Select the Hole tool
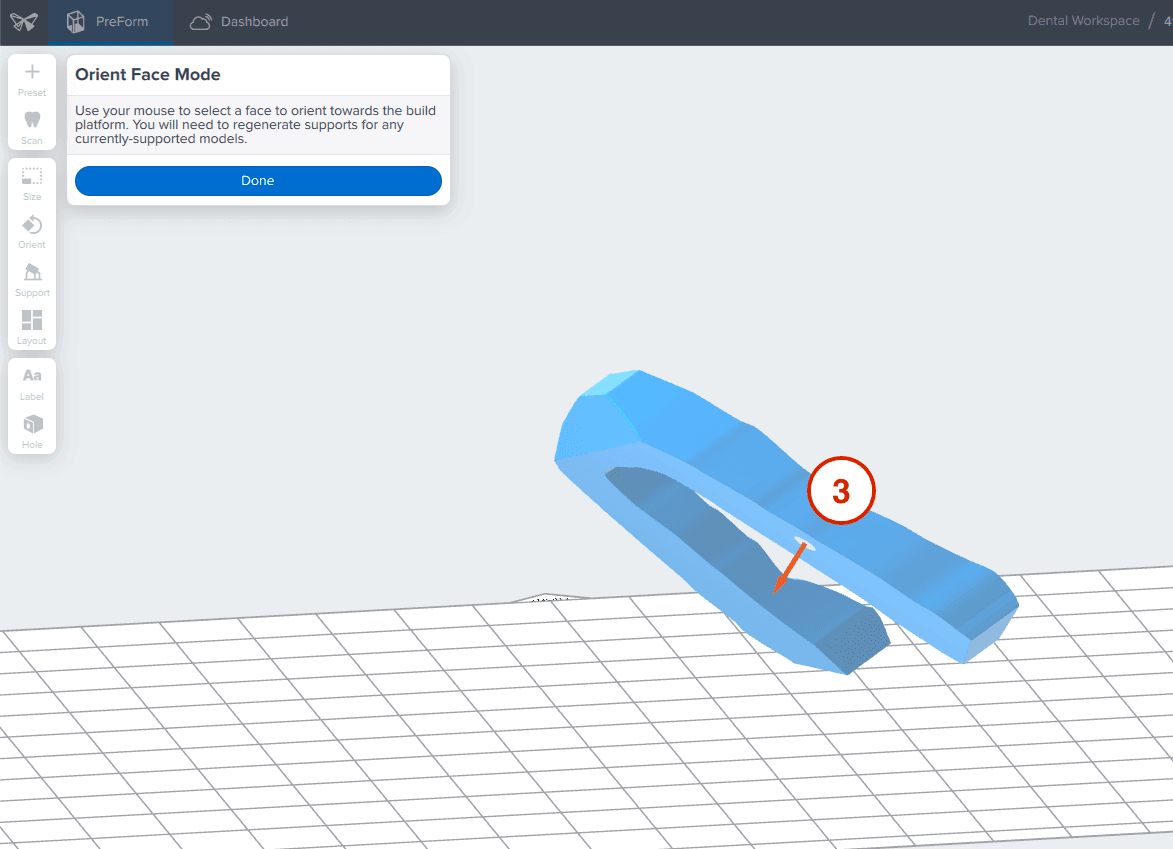 click(x=32, y=431)
